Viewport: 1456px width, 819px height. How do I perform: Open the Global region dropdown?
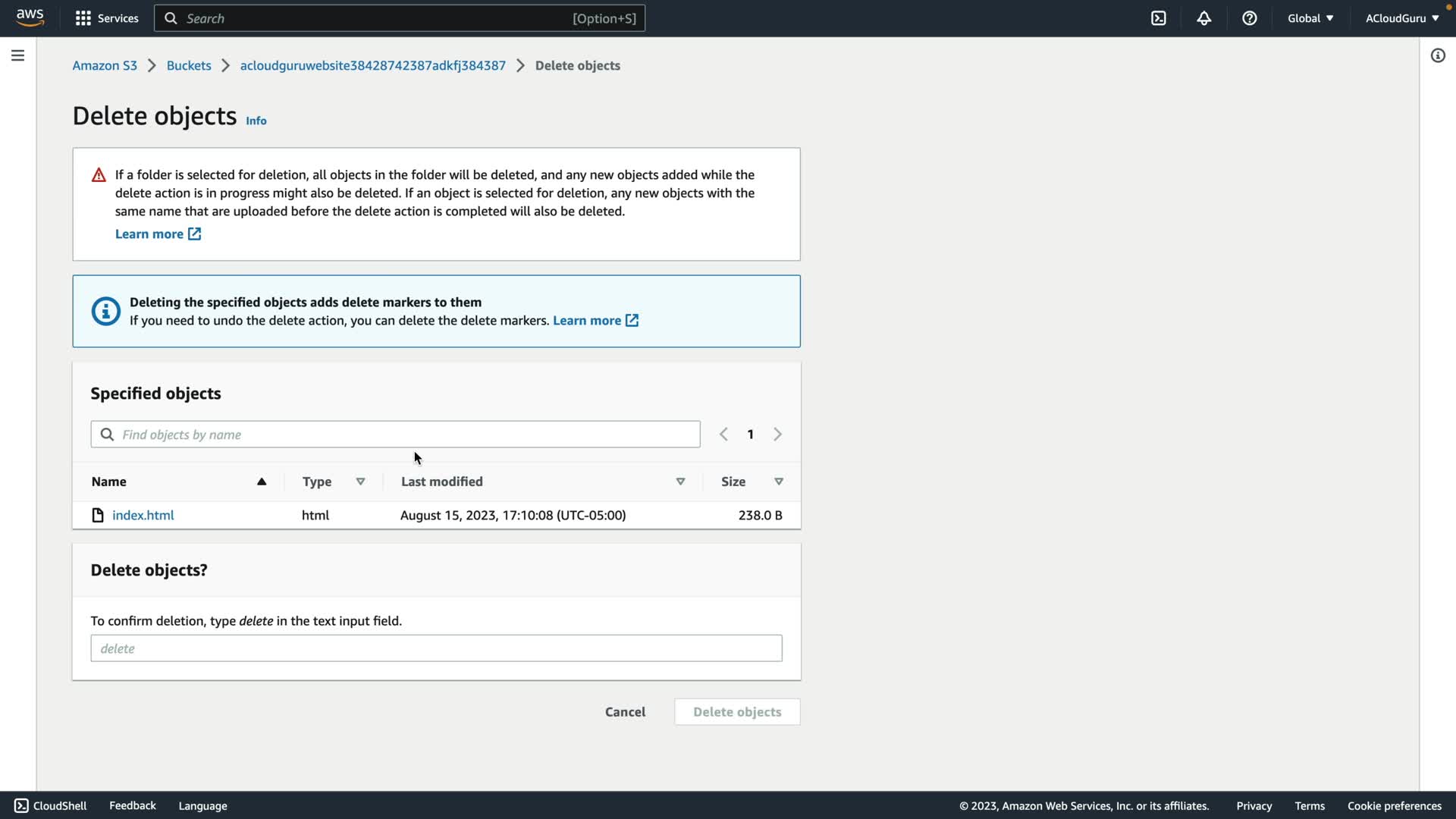(x=1310, y=18)
